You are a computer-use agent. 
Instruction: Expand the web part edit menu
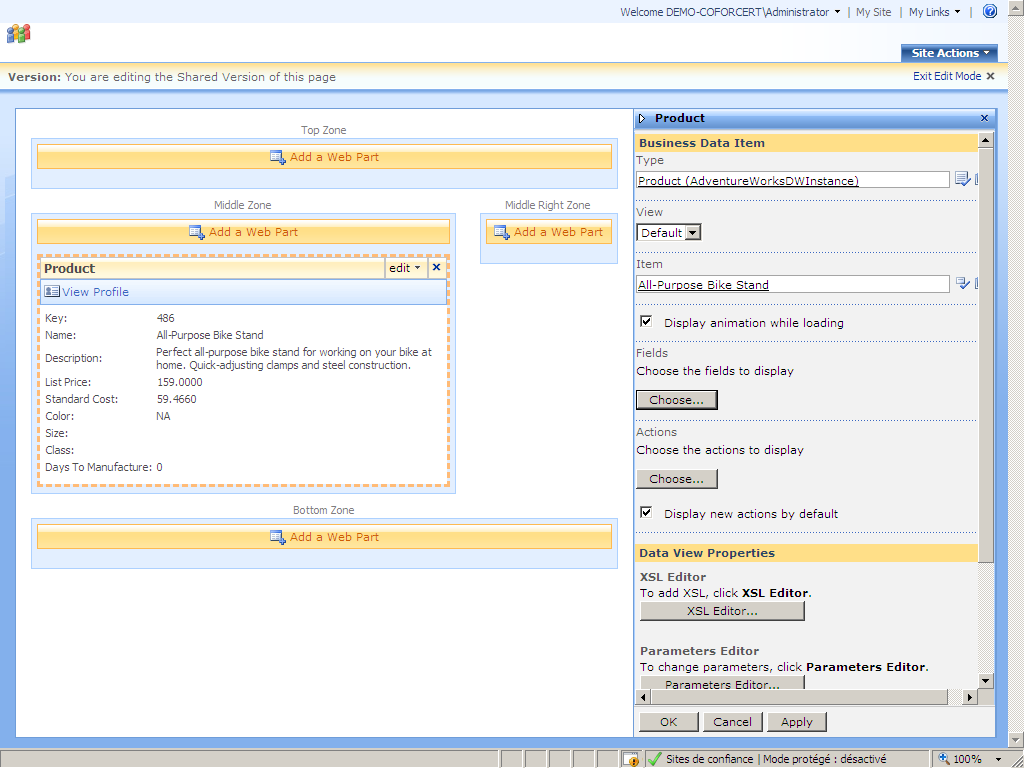tap(405, 268)
